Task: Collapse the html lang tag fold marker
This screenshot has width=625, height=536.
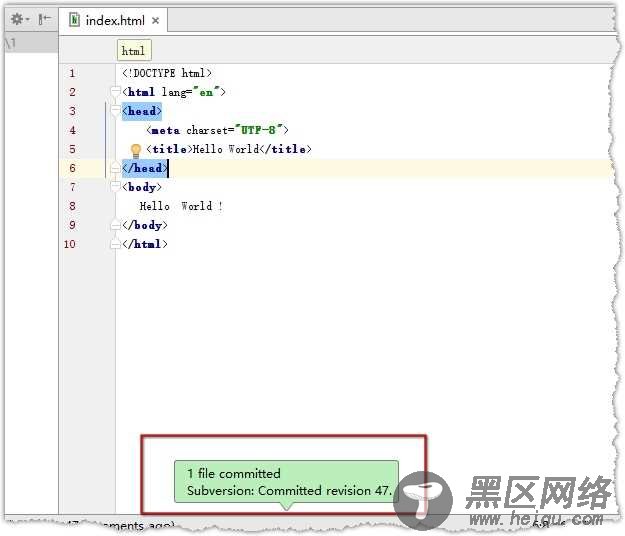Action: click(115, 92)
